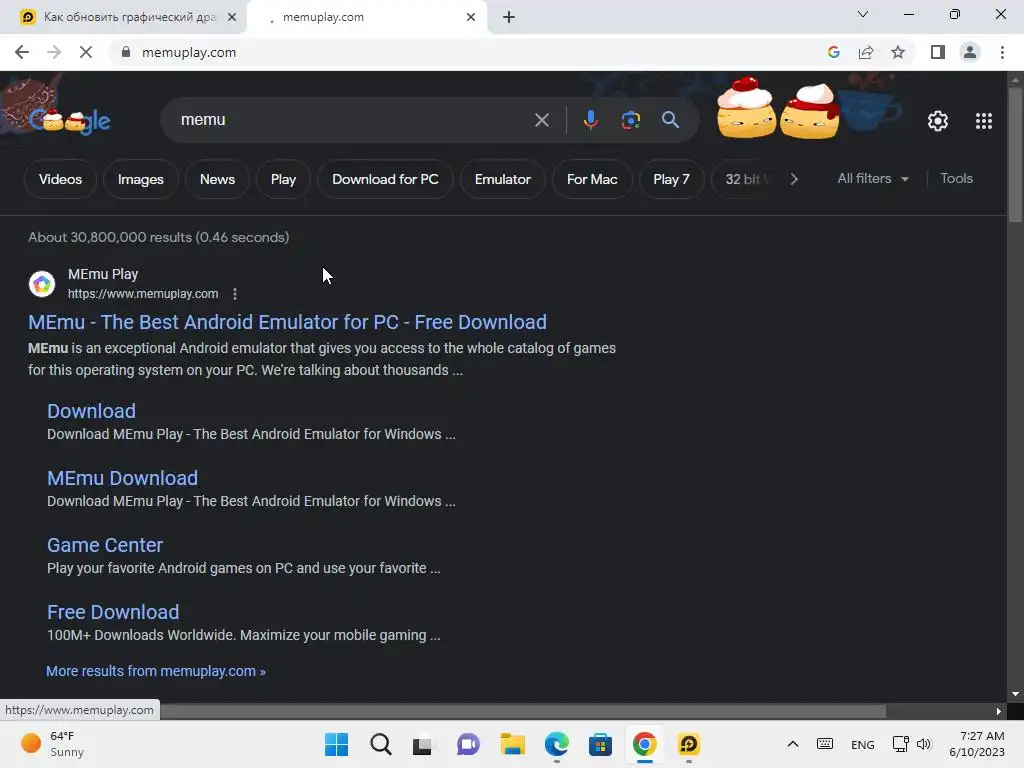
Task: Switch to the Russian graphics driver tab
Action: [121, 17]
